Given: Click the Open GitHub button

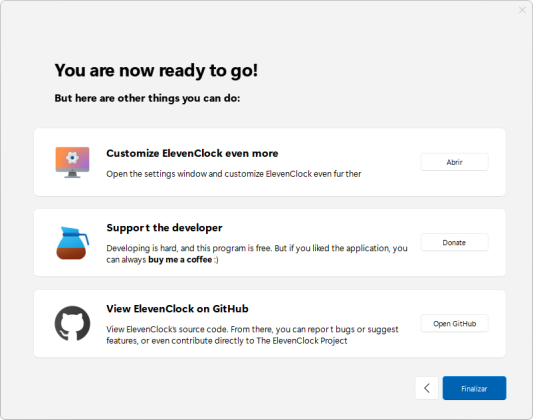Looking at the screenshot, I should click(x=454, y=323).
